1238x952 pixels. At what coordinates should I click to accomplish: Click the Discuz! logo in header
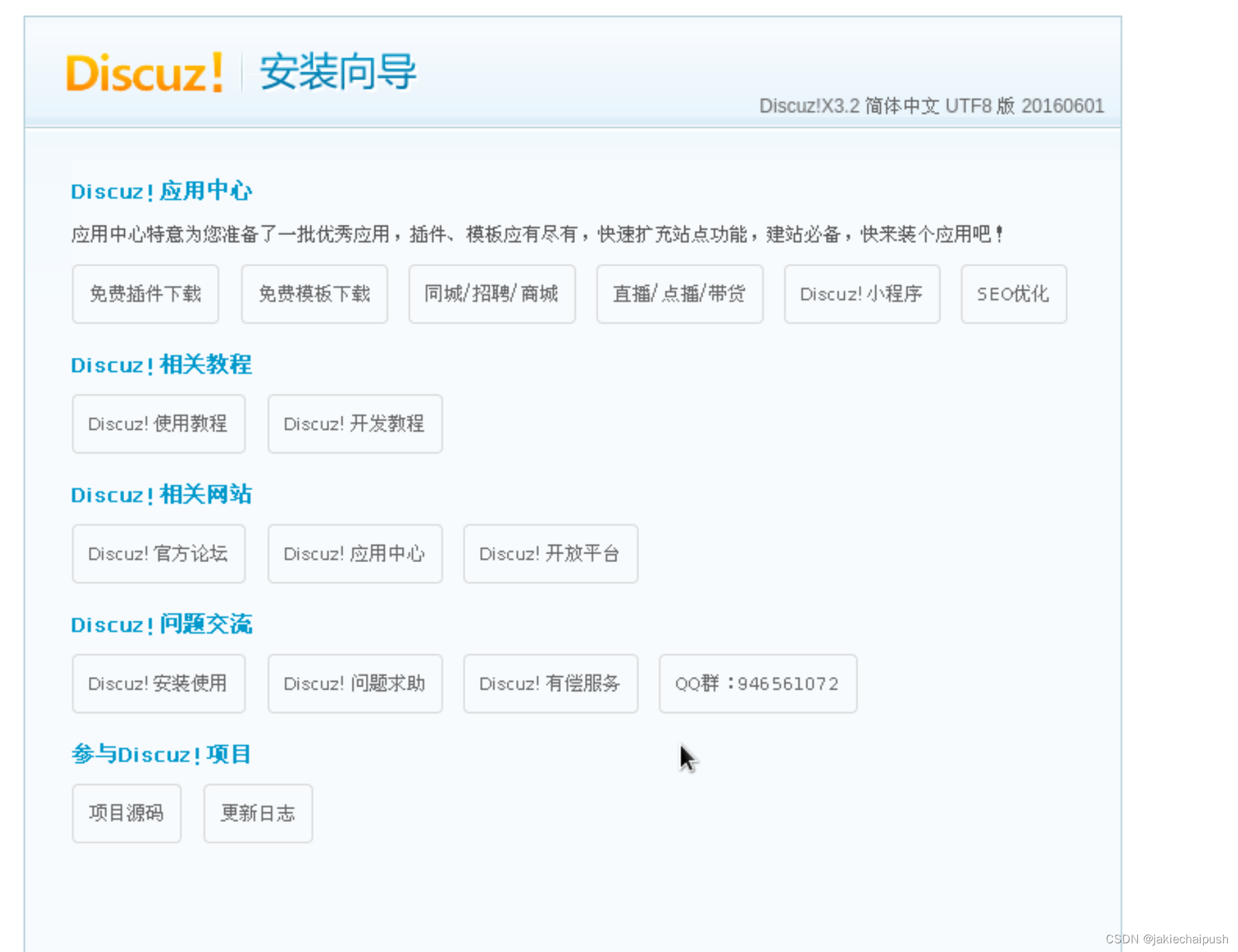tap(145, 72)
